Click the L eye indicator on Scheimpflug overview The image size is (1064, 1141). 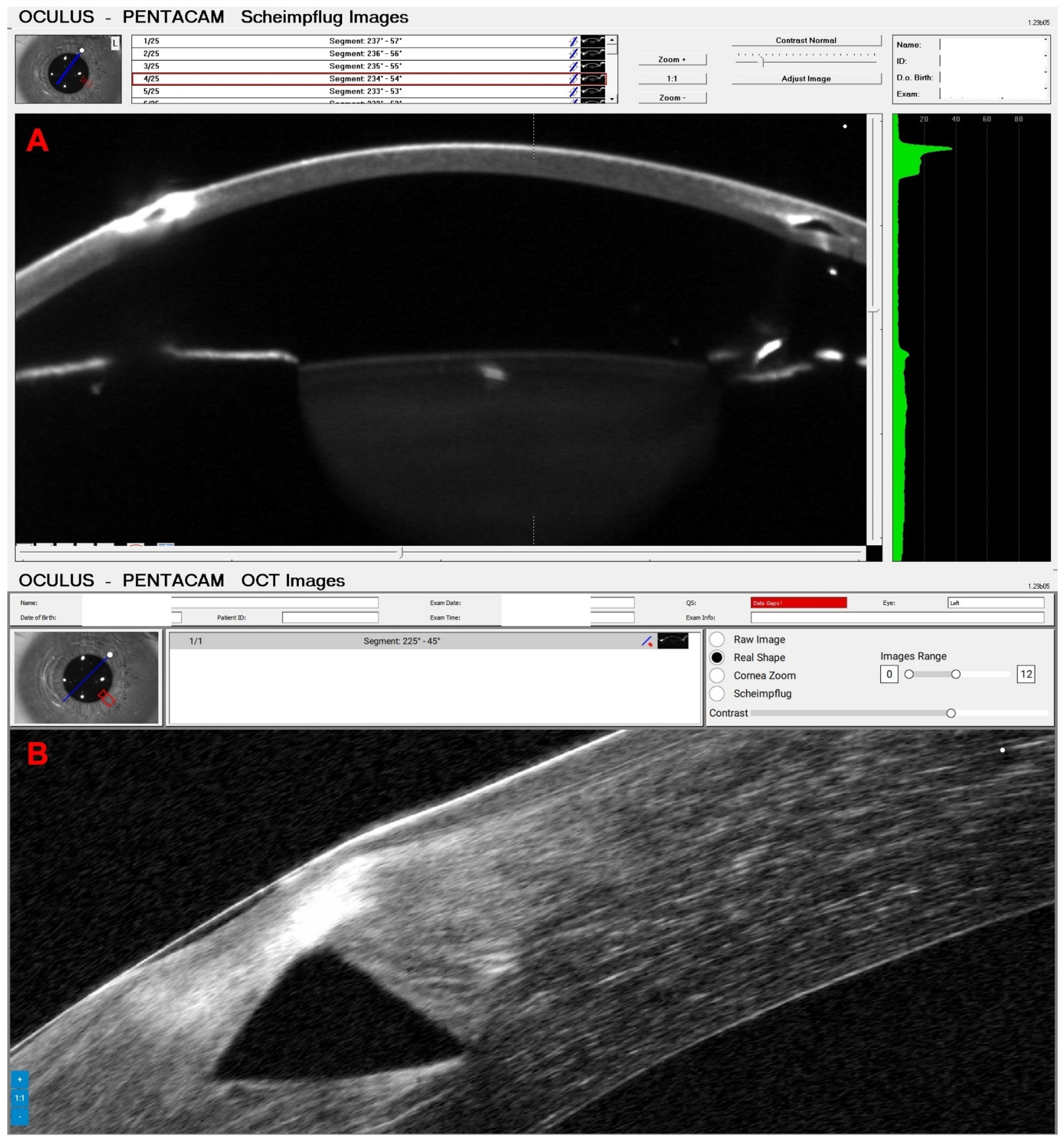tap(115, 43)
